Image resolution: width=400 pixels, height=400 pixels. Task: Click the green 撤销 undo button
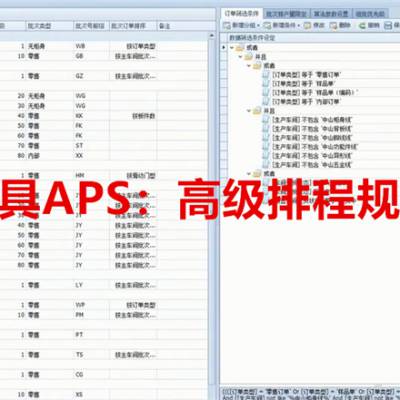tap(369, 25)
